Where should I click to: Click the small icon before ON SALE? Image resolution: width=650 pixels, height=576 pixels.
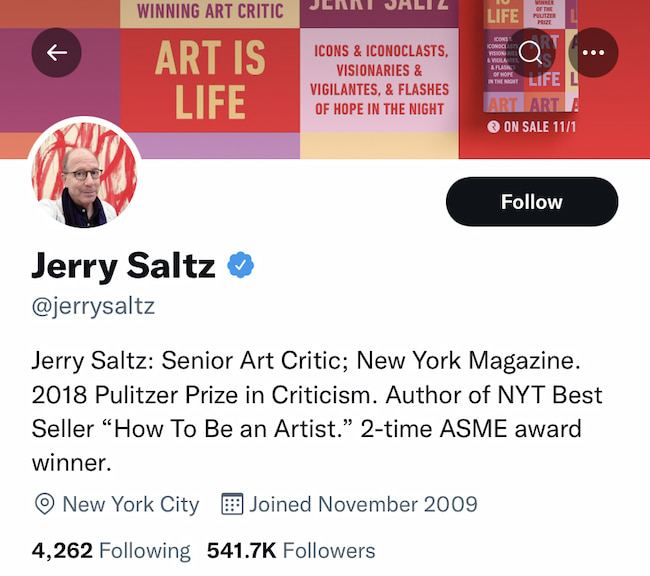click(x=492, y=127)
